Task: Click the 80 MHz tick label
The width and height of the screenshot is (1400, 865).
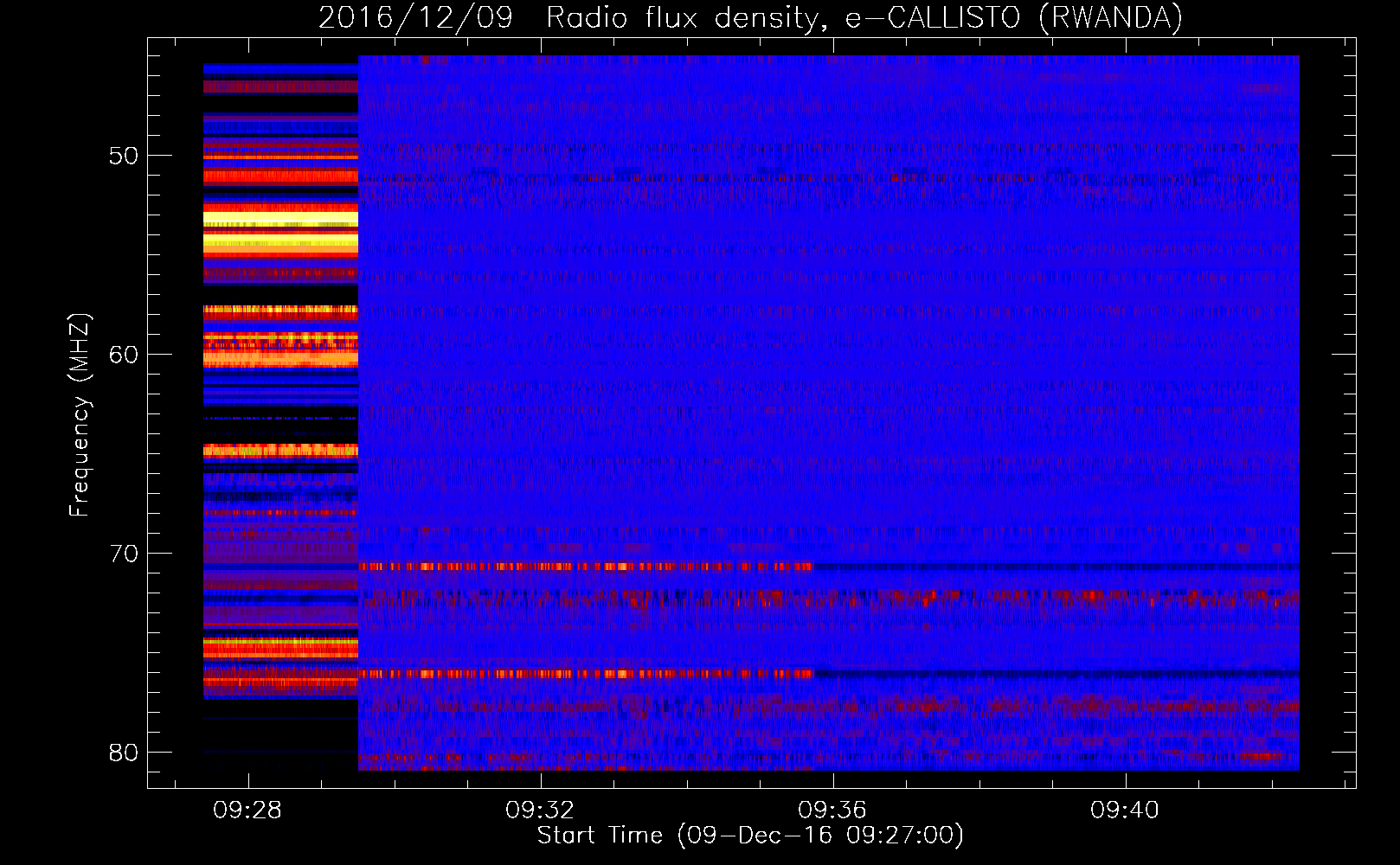Action: (x=124, y=753)
